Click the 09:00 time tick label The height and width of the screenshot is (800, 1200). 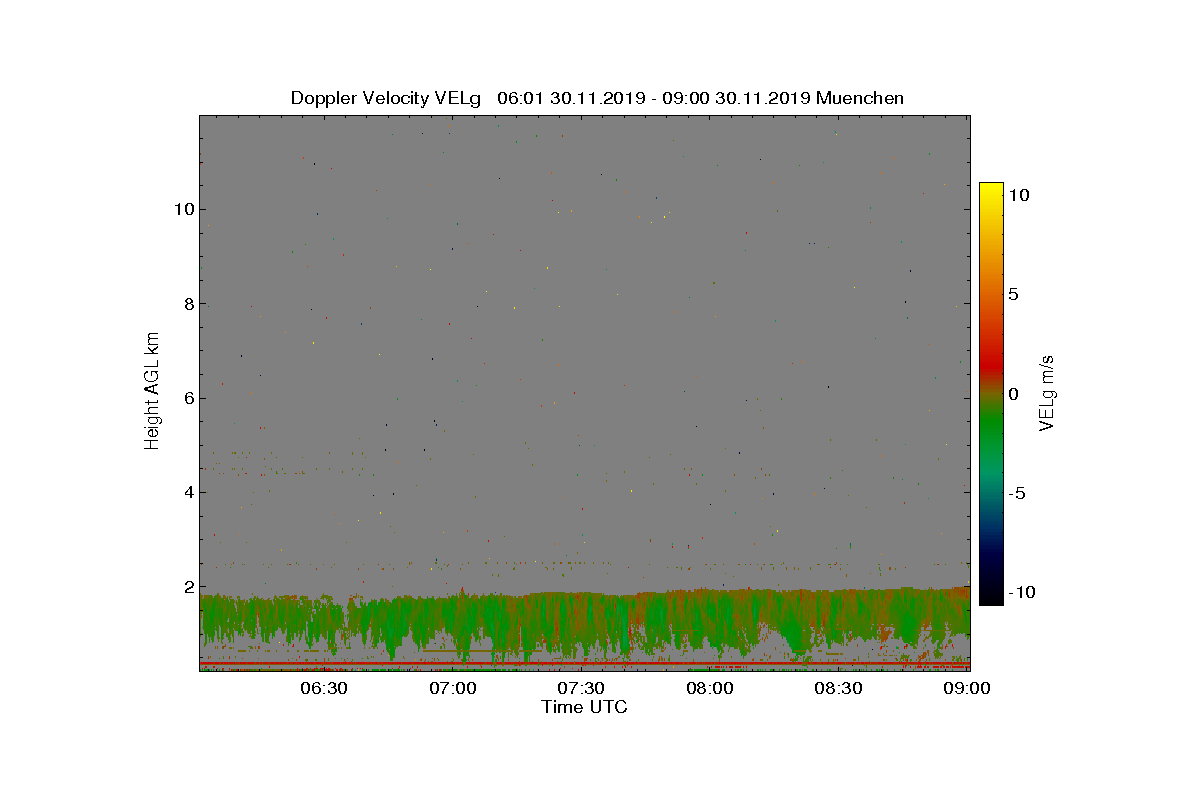[x=967, y=688]
